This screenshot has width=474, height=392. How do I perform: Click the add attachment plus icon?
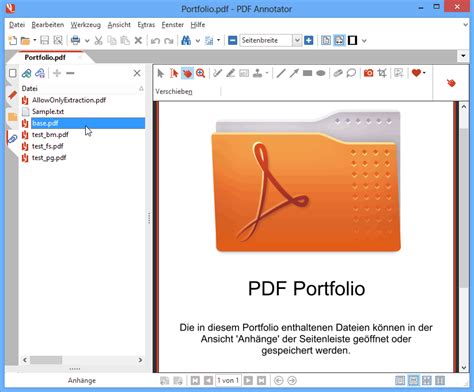[57, 73]
